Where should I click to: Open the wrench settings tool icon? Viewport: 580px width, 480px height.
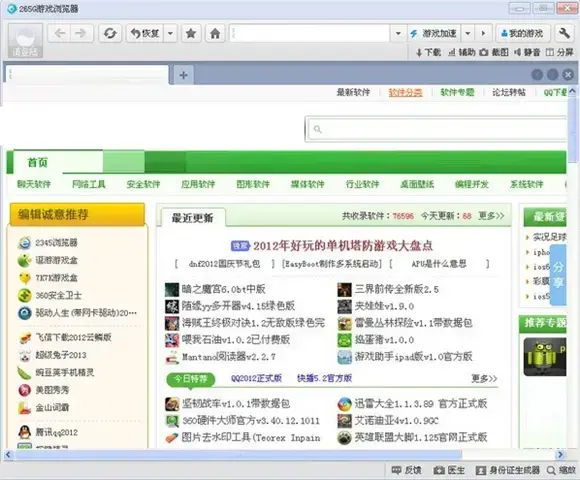point(564,34)
